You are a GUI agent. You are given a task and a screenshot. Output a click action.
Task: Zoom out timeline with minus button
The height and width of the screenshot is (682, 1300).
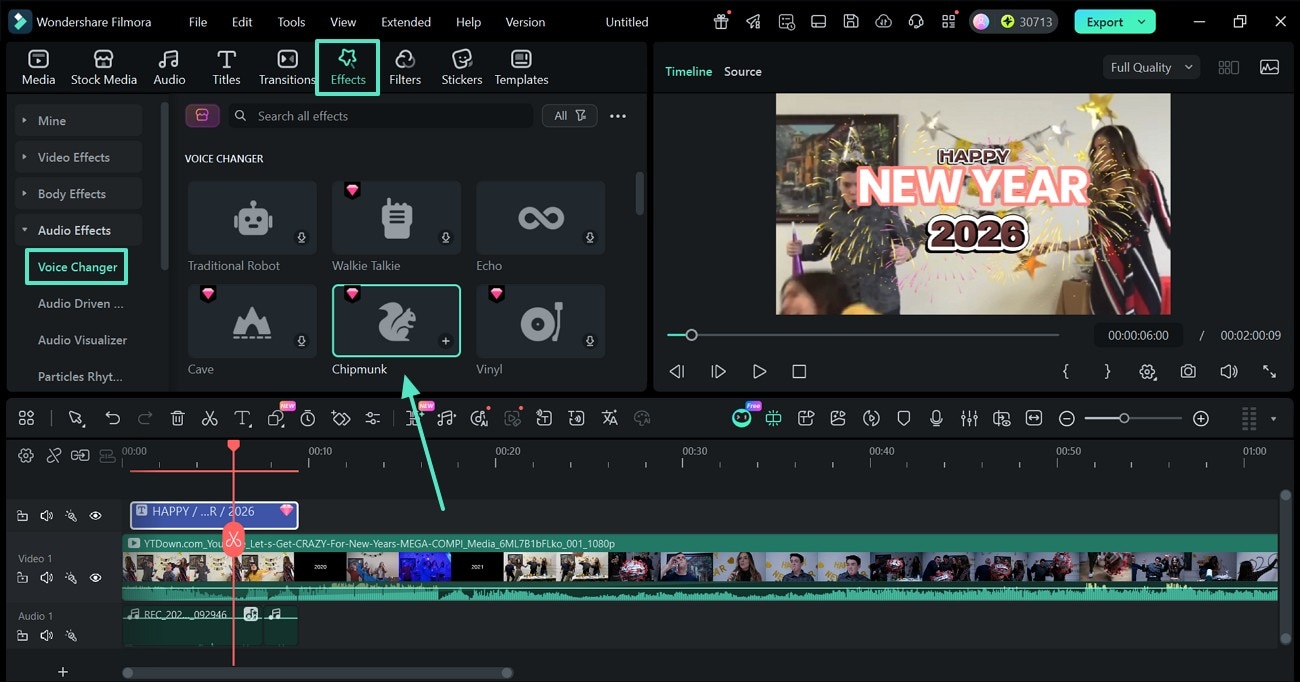[1067, 418]
